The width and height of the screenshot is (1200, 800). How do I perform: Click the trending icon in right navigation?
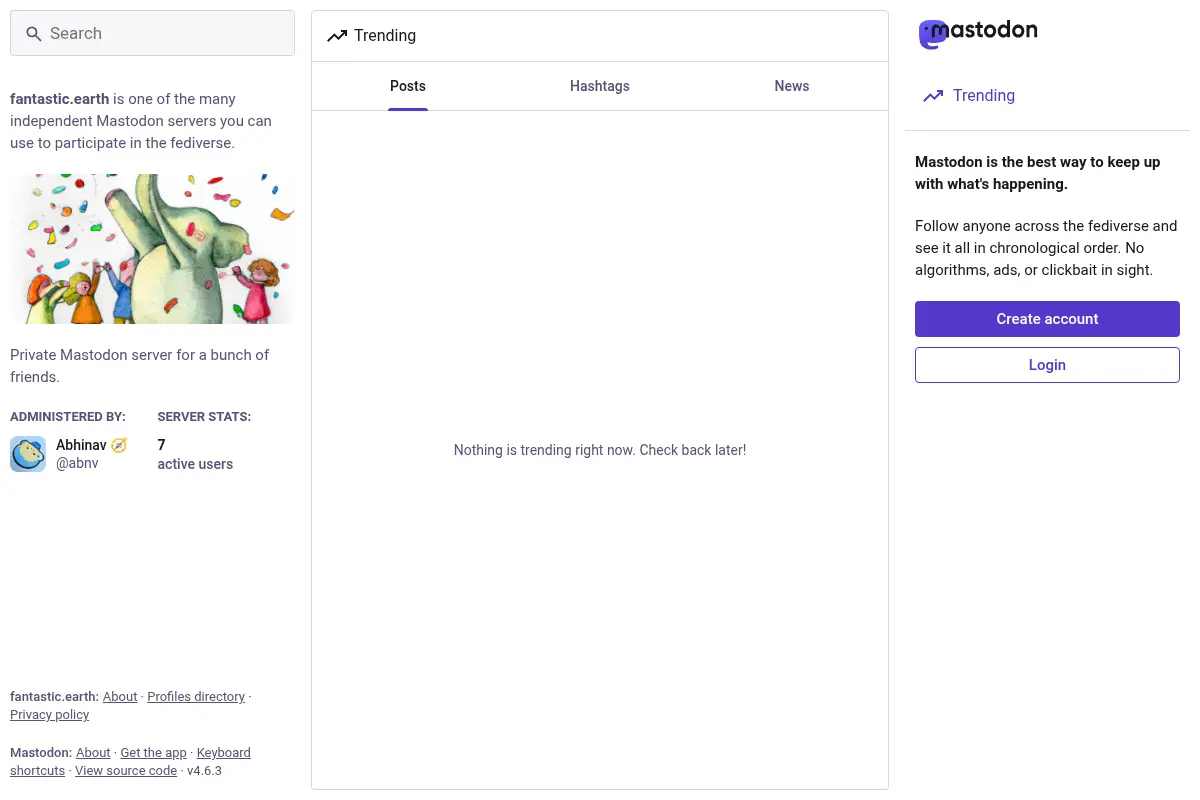point(933,96)
